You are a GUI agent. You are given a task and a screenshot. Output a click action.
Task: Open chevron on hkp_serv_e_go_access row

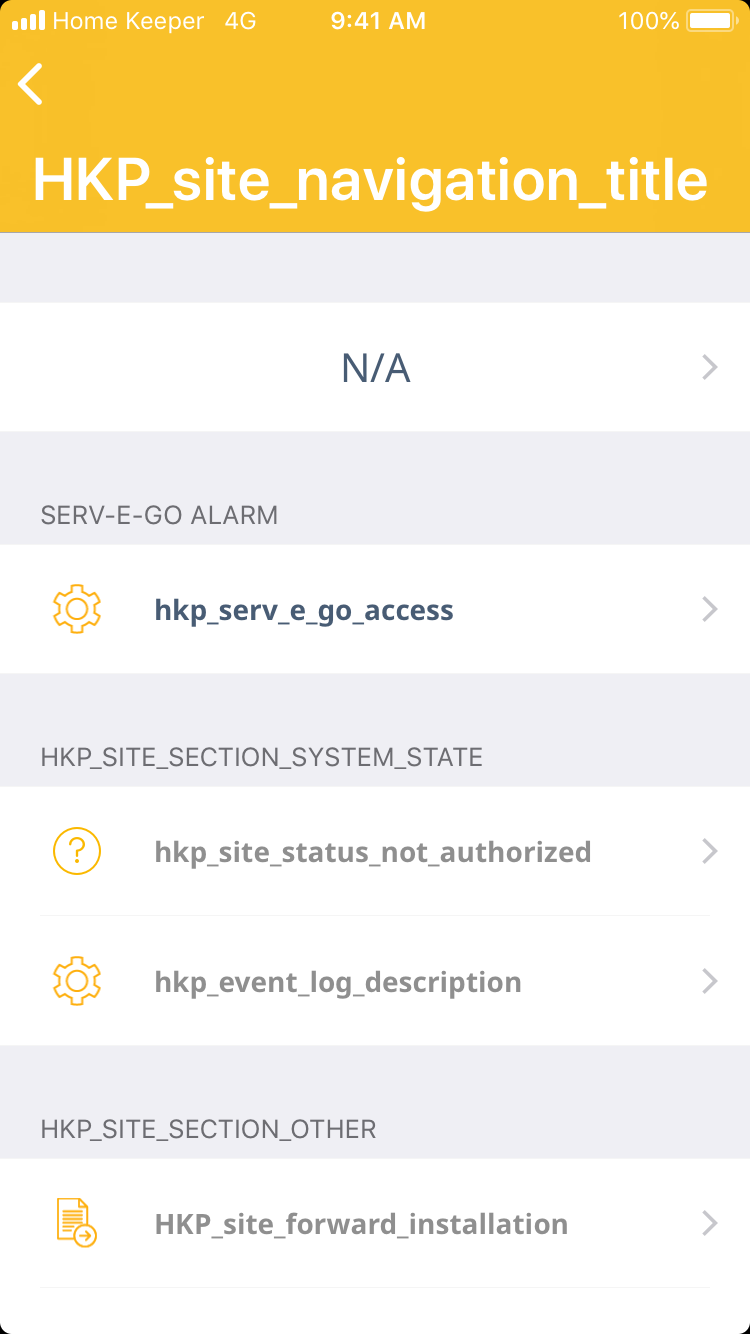click(x=710, y=610)
